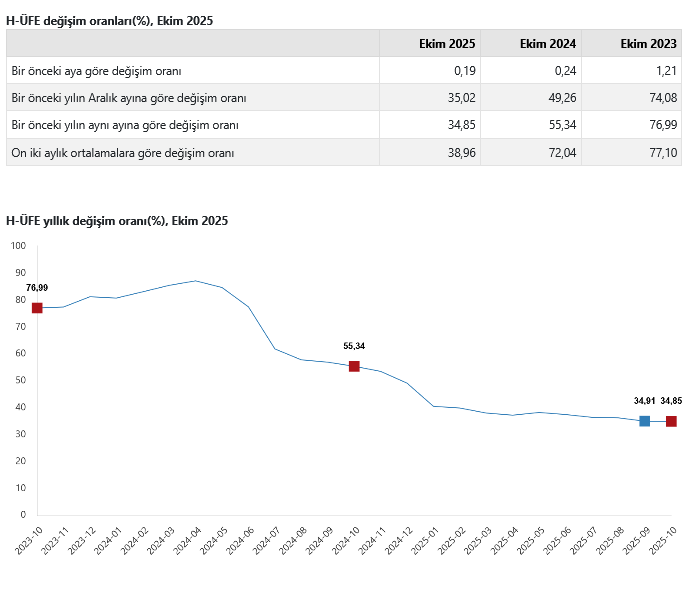
Task: Click the 100 y-axis label
Action: [19, 245]
